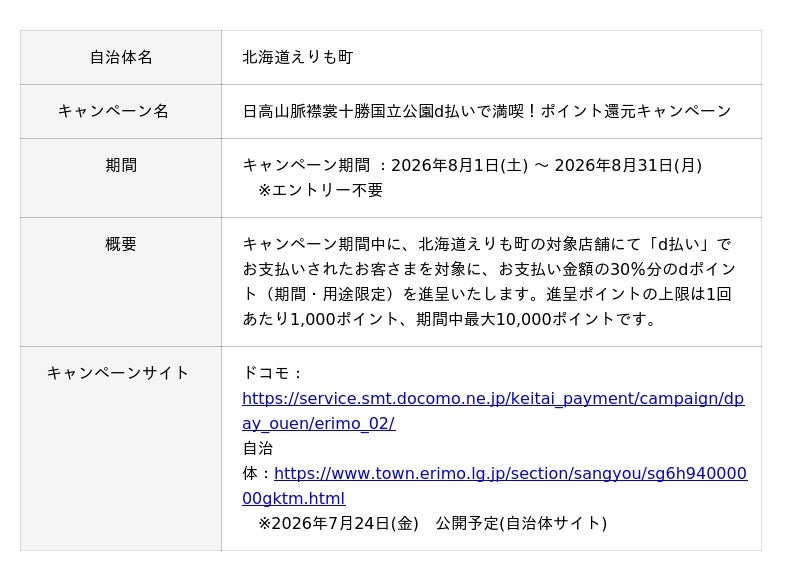Click the キャンペーン名 header cell

point(121,111)
